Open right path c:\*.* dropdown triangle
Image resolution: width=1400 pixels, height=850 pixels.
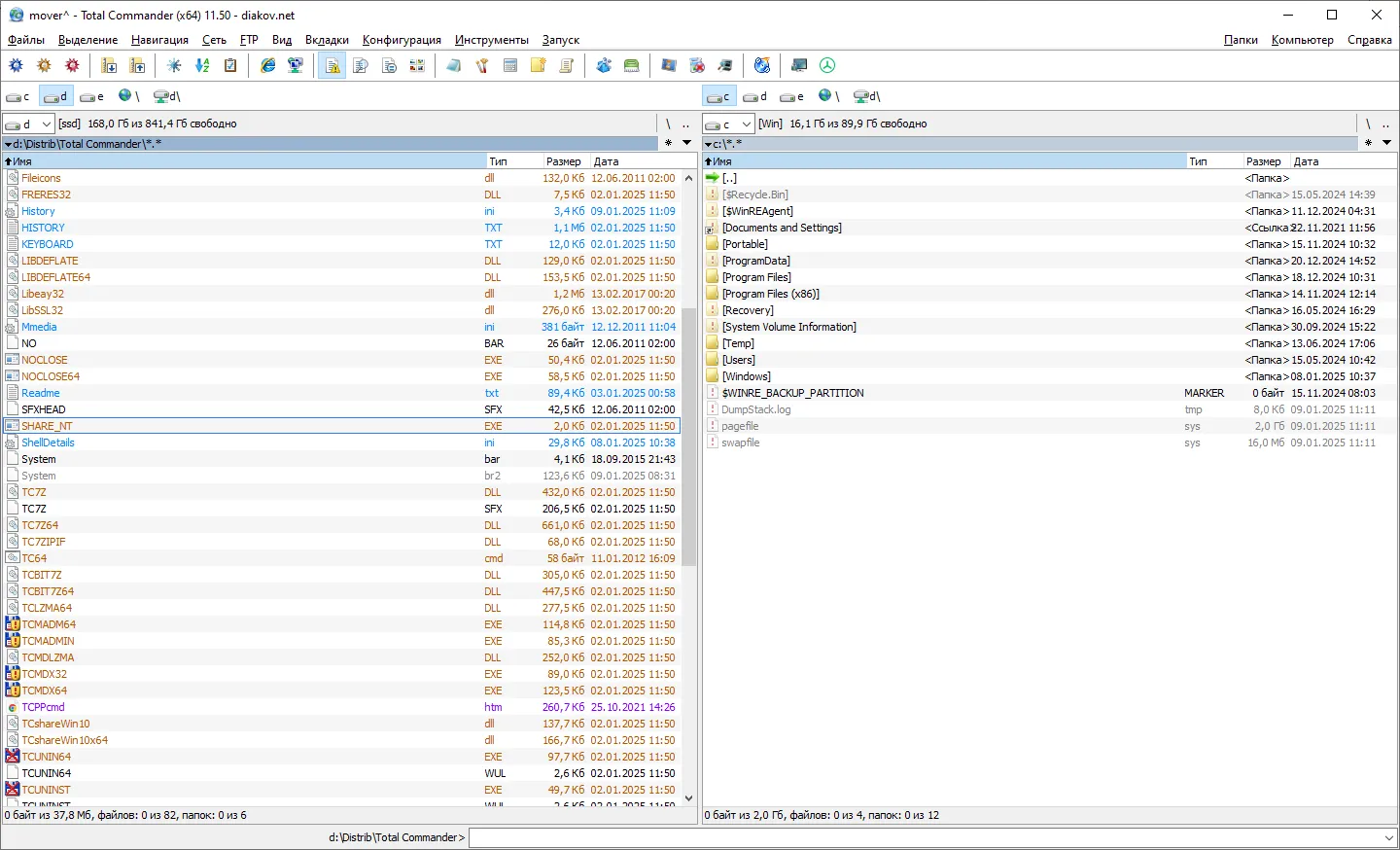click(x=708, y=144)
